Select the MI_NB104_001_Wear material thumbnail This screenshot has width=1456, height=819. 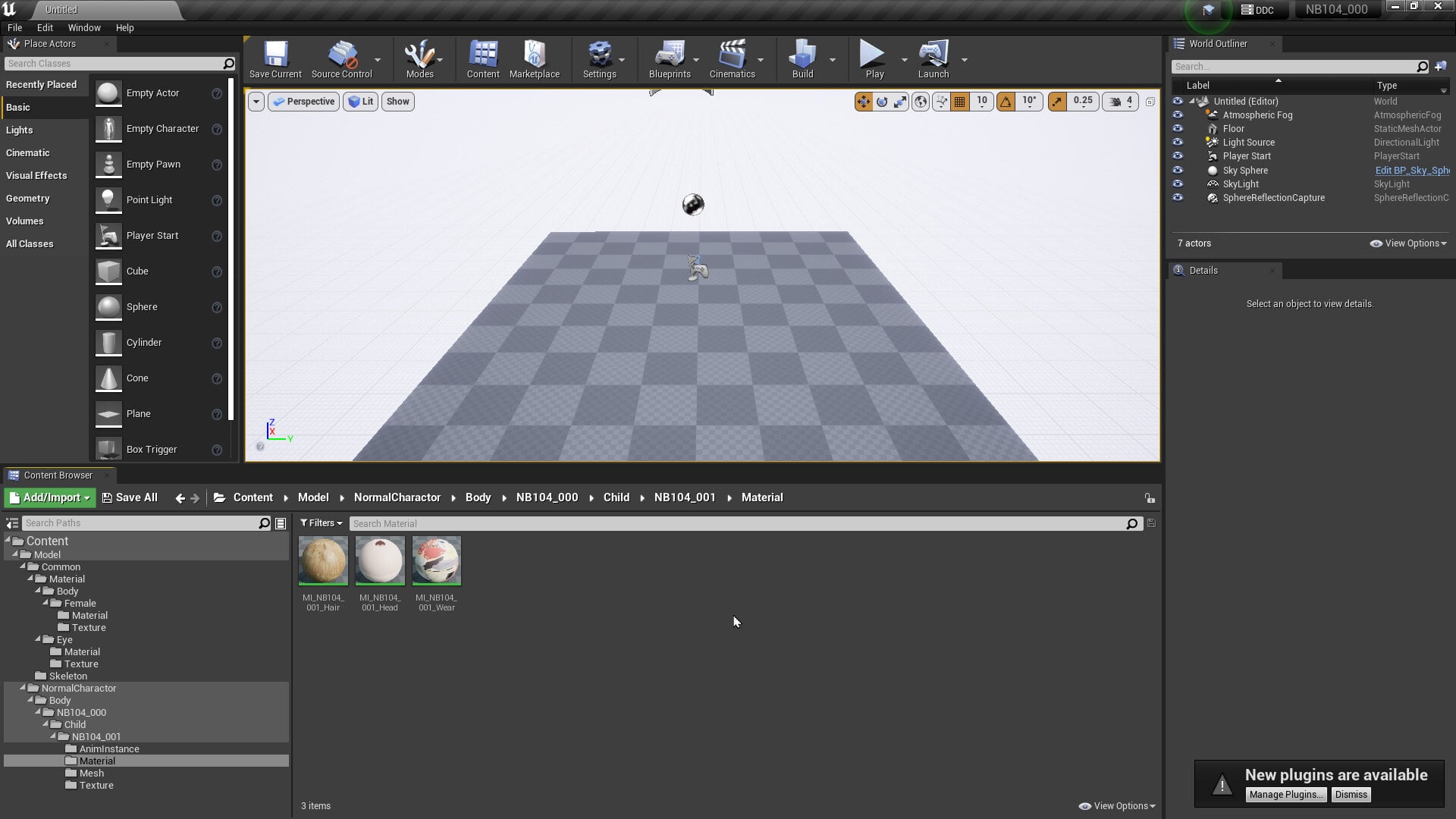(437, 561)
